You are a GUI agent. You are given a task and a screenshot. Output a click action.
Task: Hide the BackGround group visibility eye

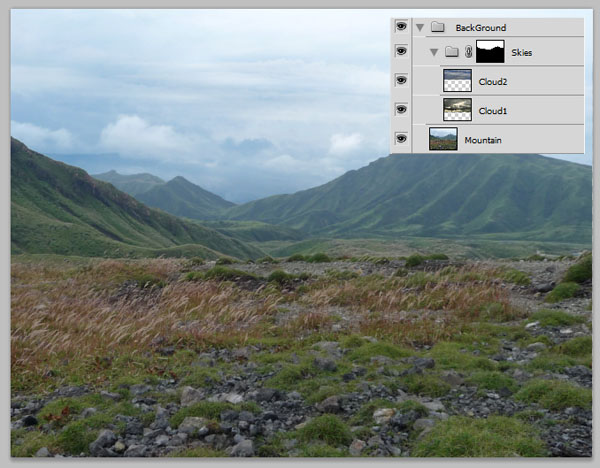[x=401, y=26]
